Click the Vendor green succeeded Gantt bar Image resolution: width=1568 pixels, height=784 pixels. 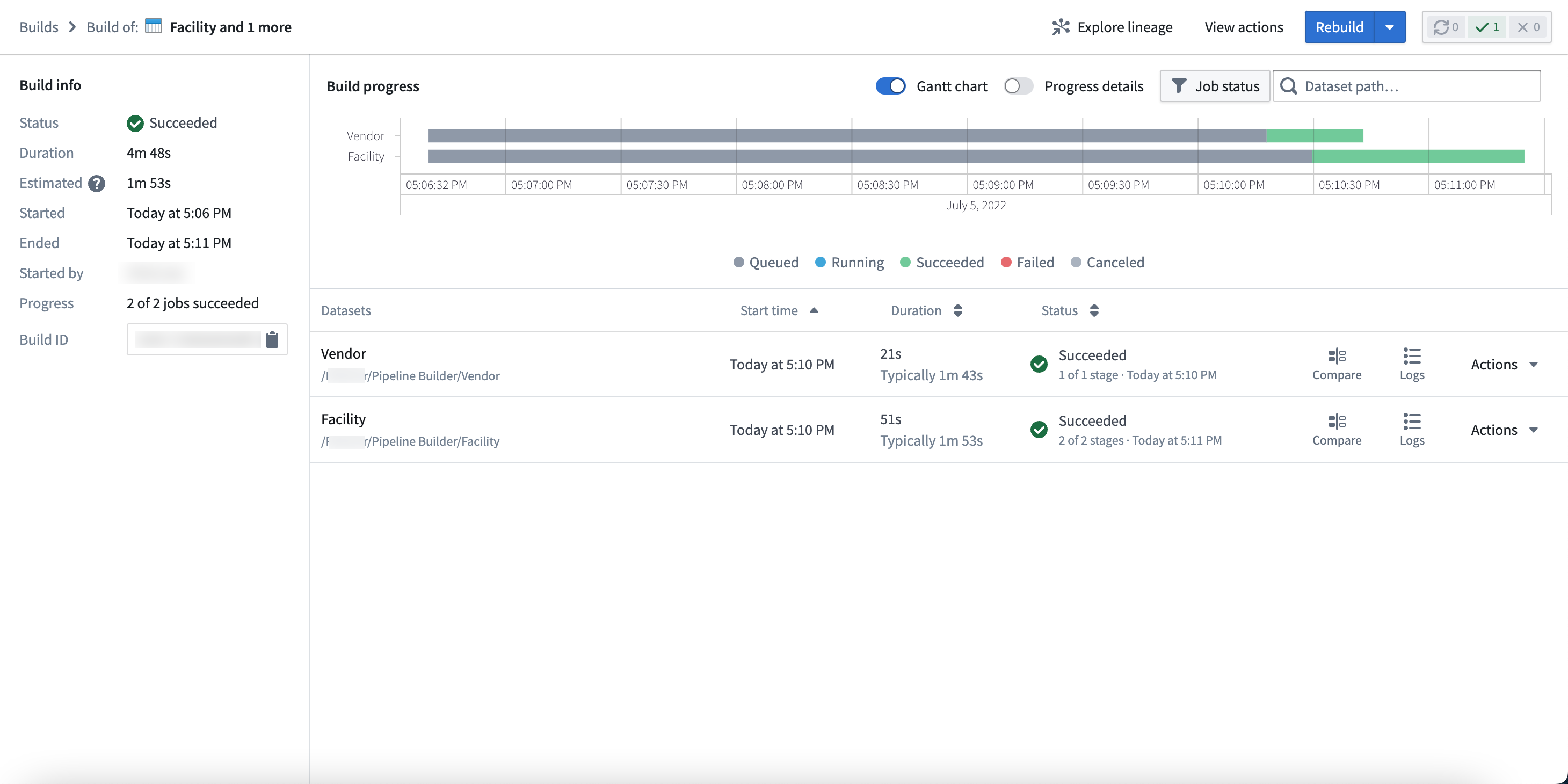click(1314, 136)
